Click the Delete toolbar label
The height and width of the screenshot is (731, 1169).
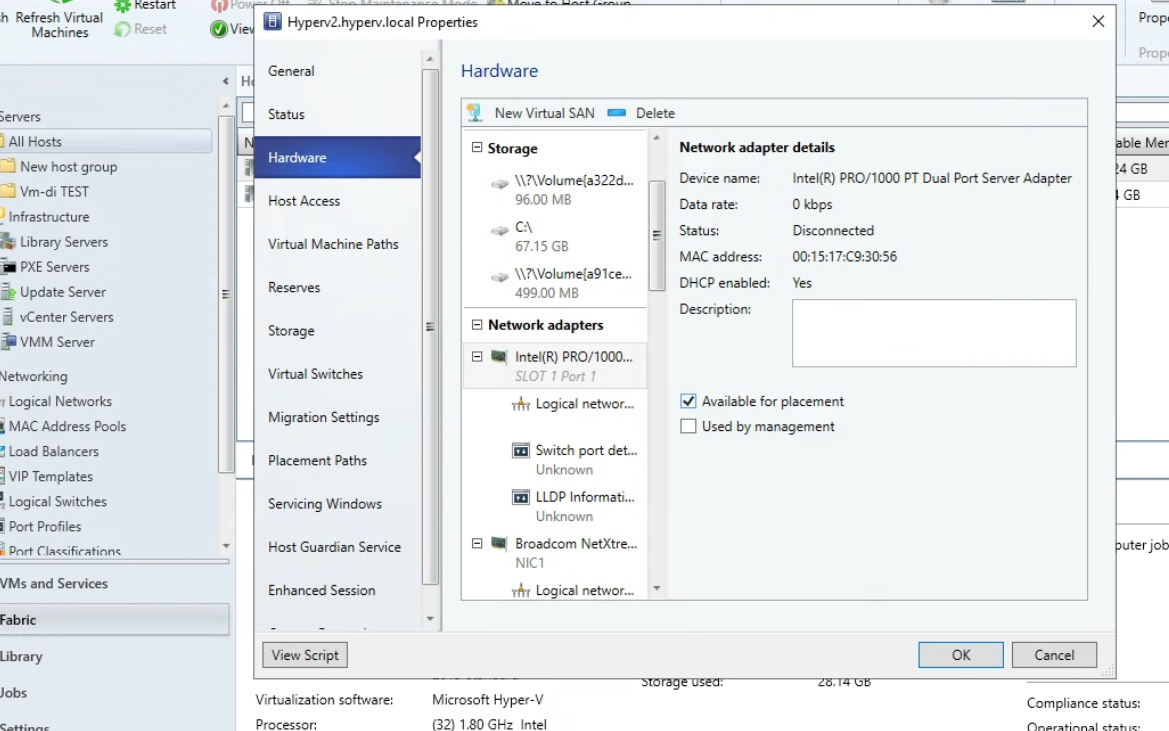pyautogui.click(x=655, y=113)
